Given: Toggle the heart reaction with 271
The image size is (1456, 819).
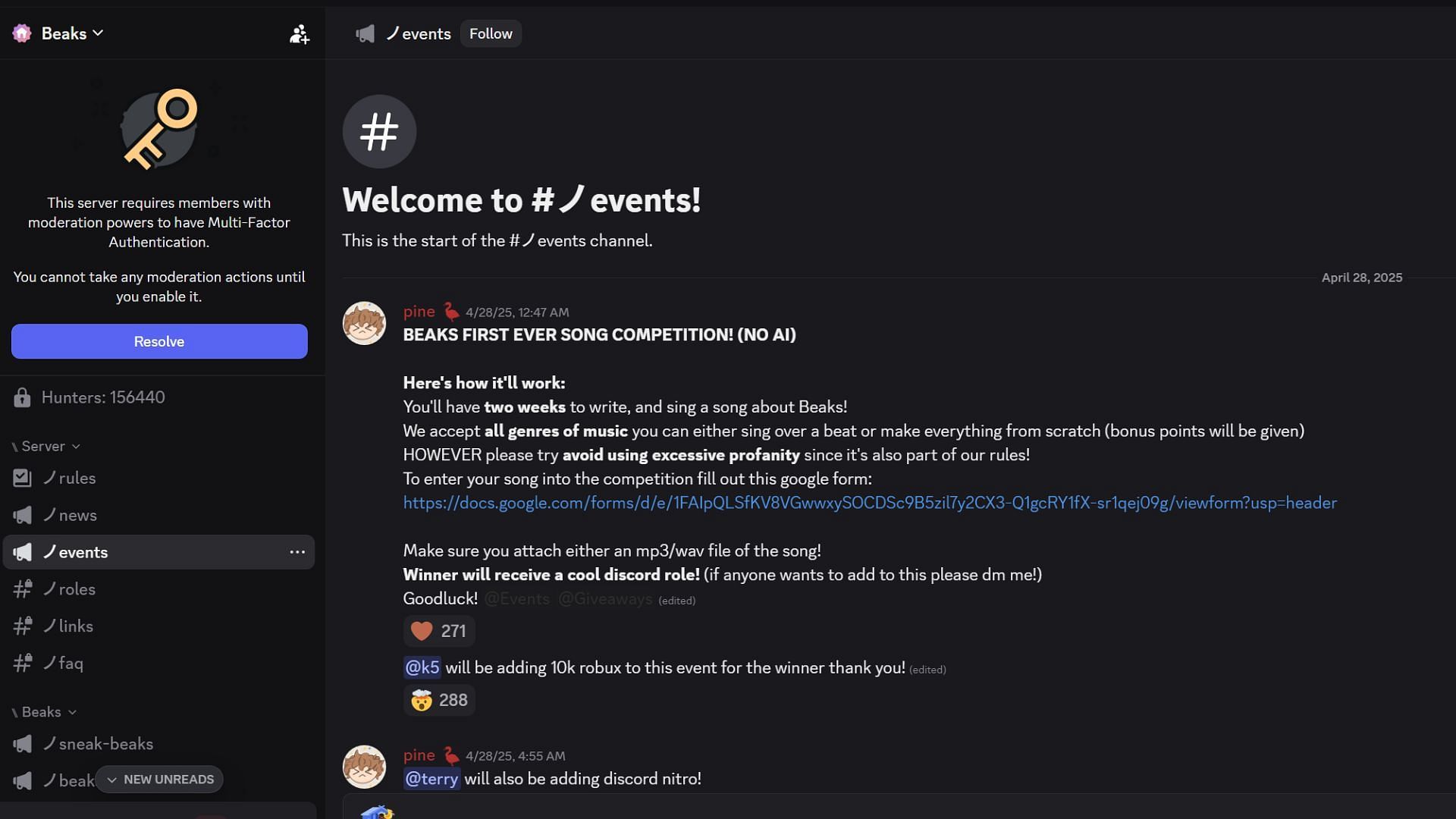Looking at the screenshot, I should coord(439,631).
